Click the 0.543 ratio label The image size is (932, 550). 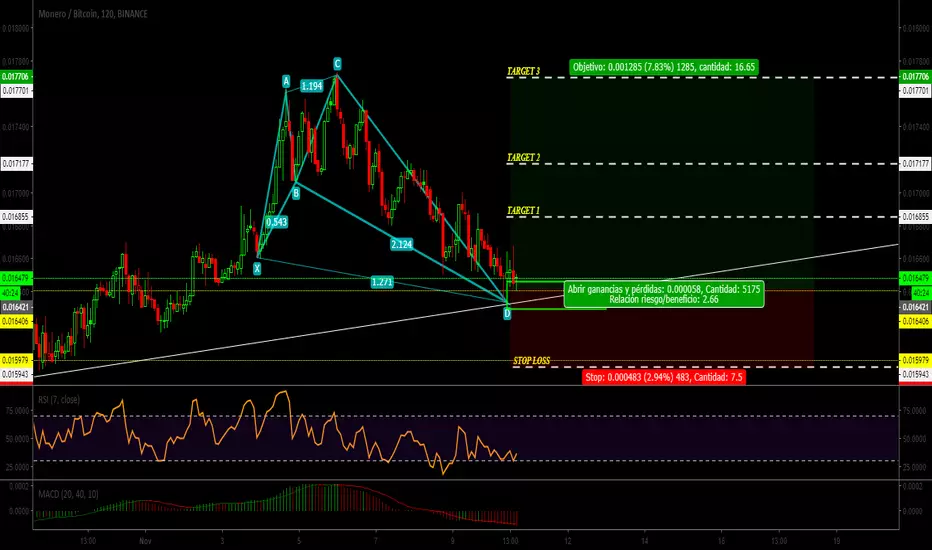276,222
